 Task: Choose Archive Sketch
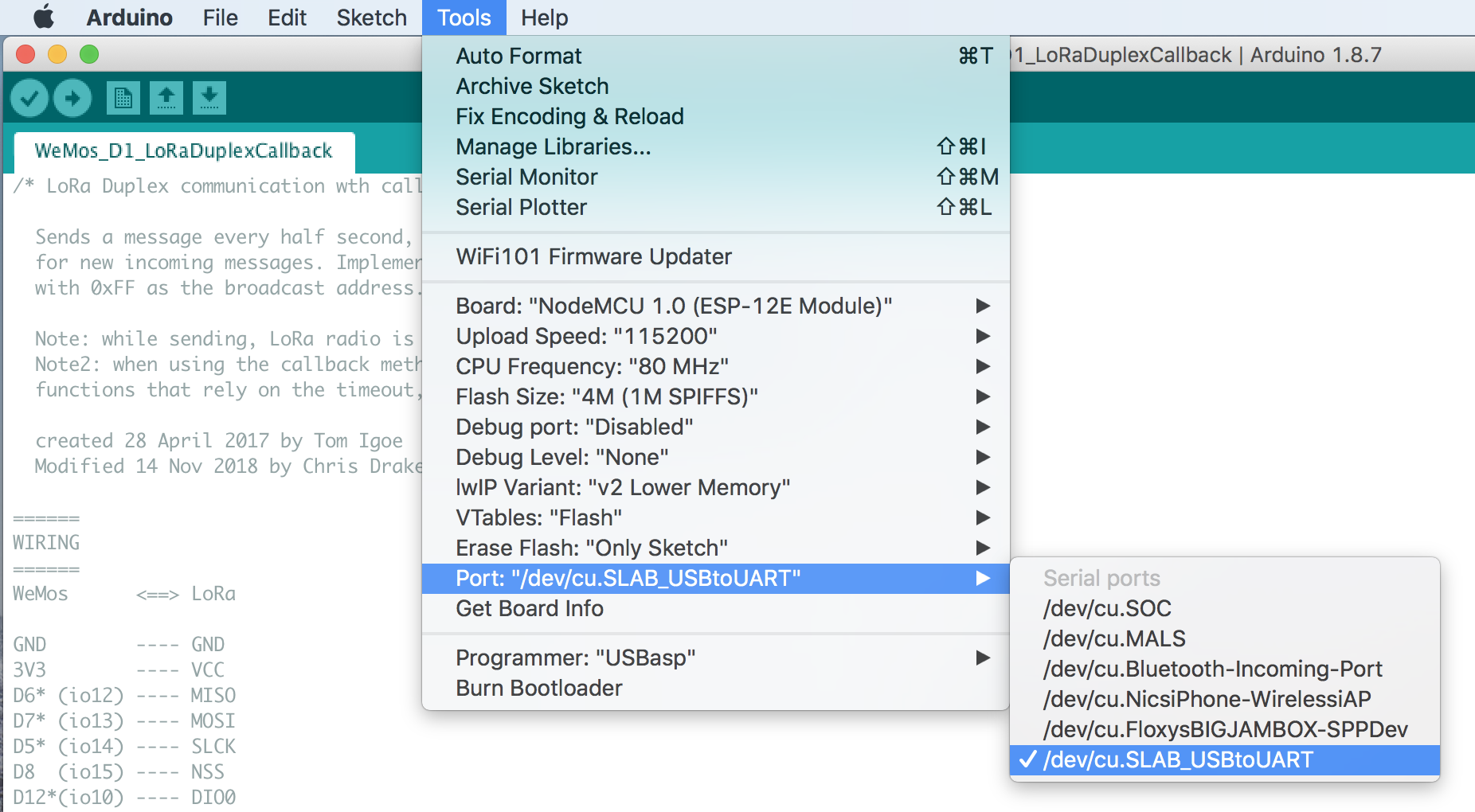715,86
